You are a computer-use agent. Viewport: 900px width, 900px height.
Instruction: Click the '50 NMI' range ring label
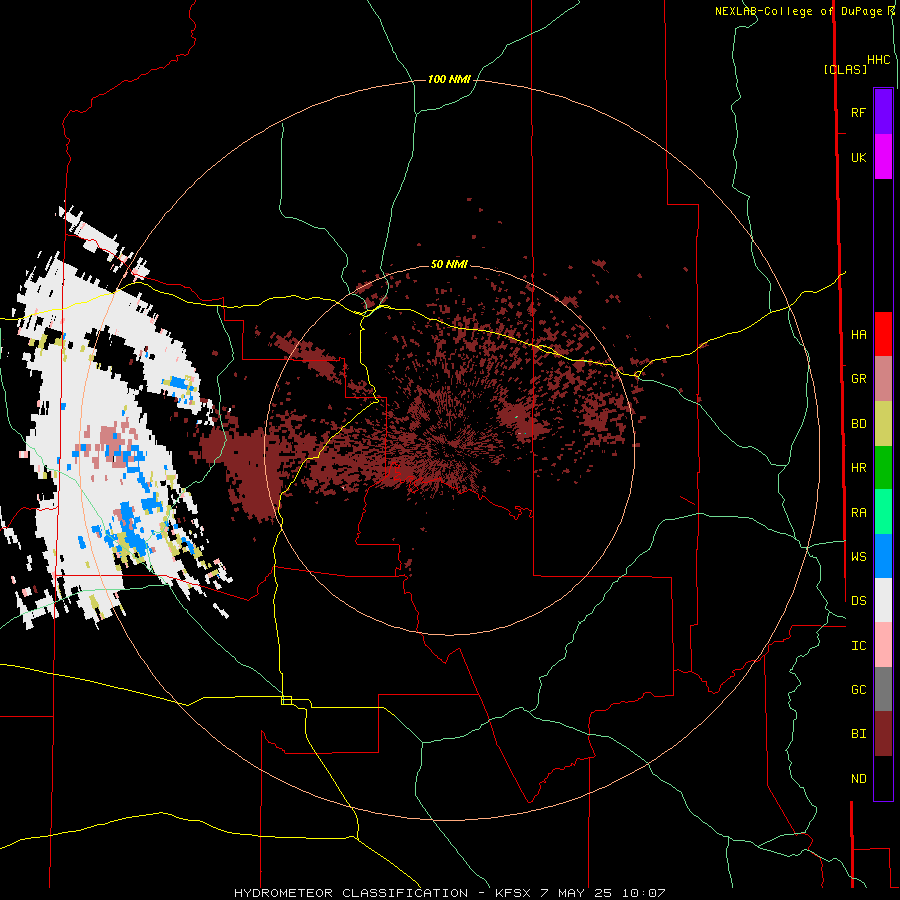(x=449, y=264)
